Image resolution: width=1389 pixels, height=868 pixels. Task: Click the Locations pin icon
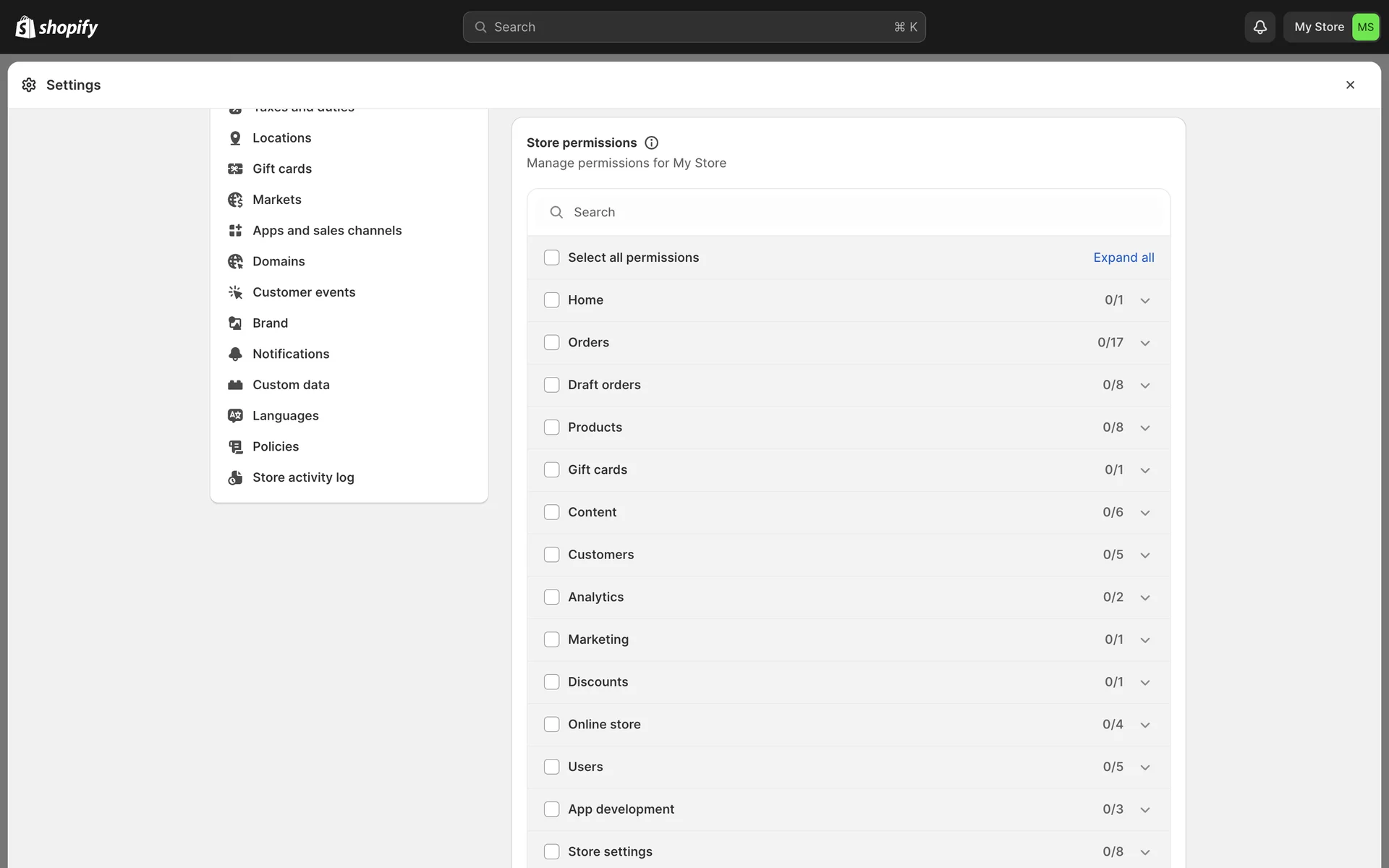tap(235, 137)
